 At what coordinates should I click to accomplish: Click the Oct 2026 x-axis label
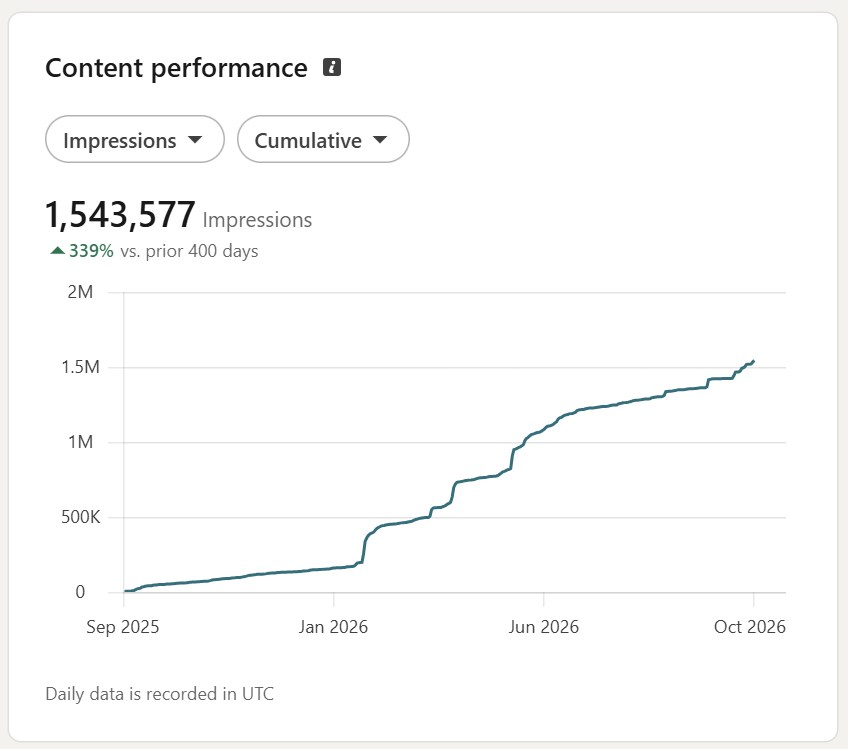coord(750,627)
